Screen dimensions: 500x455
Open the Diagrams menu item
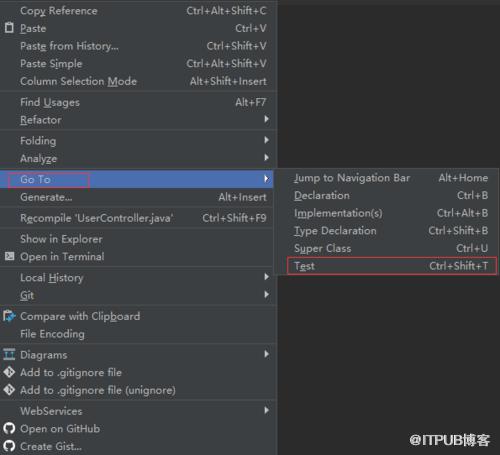coord(138,355)
